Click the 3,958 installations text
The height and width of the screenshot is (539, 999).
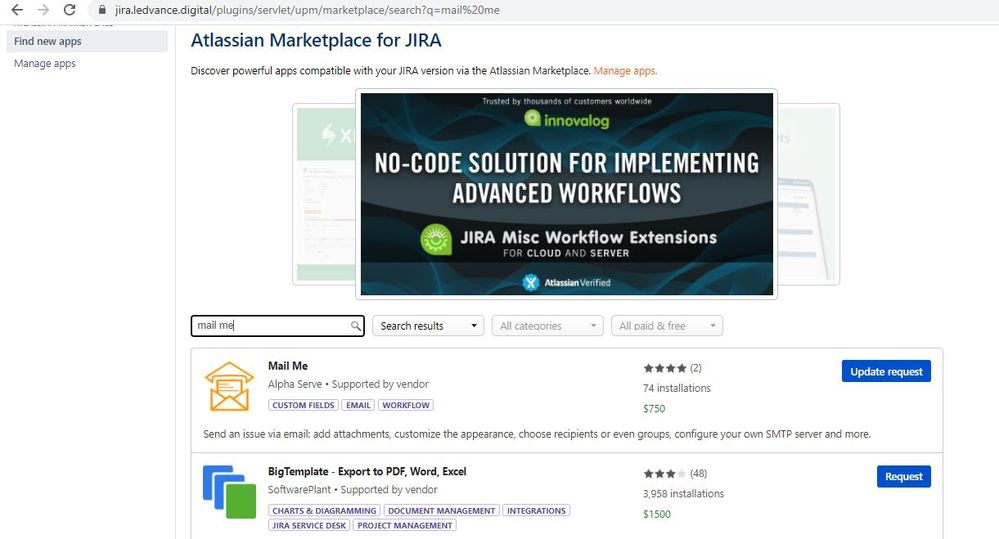(x=684, y=494)
